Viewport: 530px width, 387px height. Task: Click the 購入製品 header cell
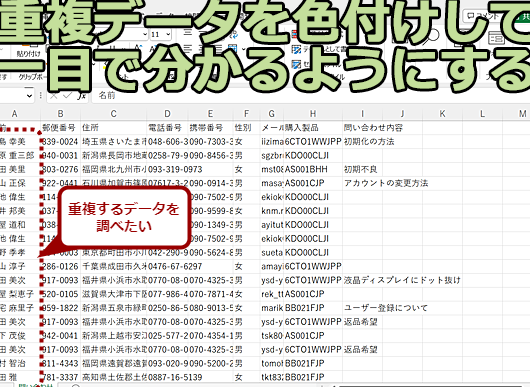point(313,128)
